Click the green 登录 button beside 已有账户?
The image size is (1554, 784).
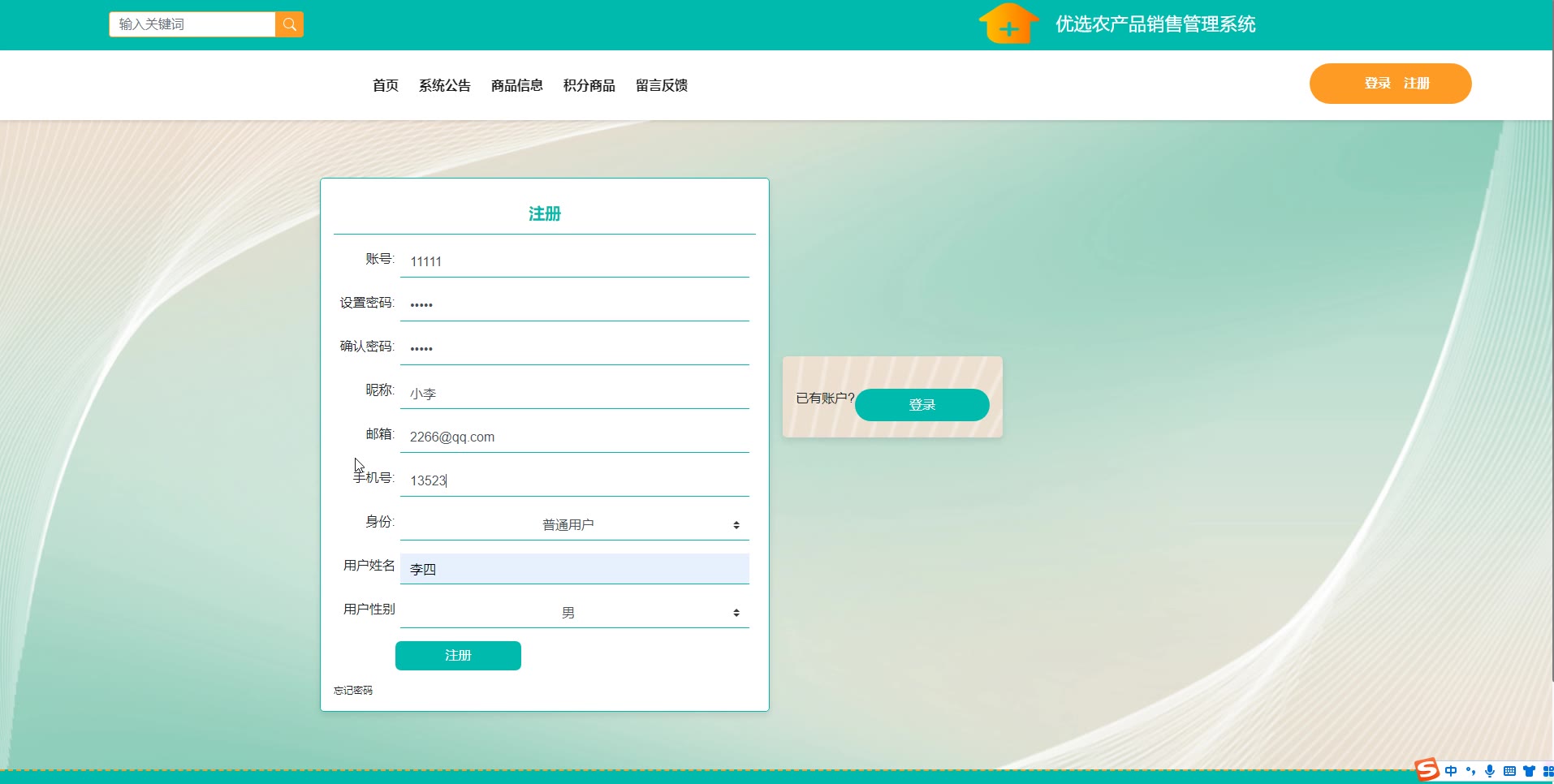tap(922, 405)
